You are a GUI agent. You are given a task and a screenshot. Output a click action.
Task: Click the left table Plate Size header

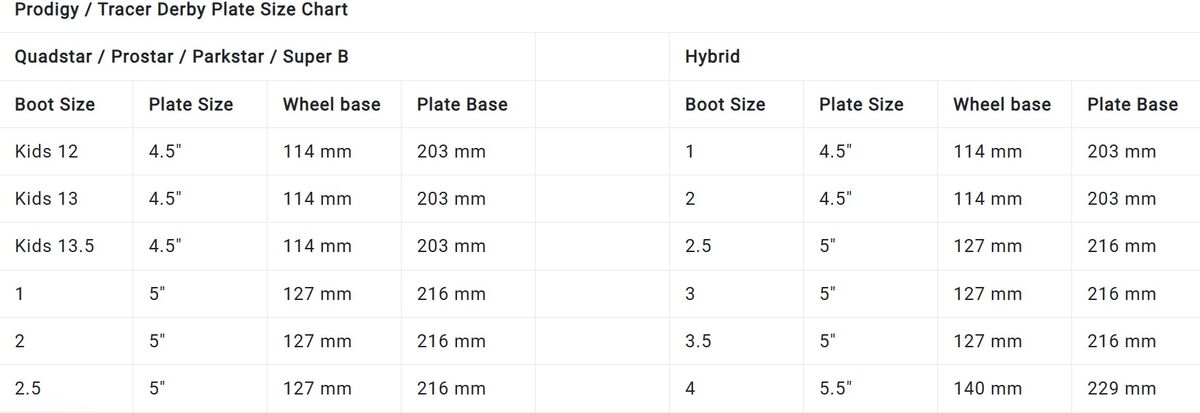(x=190, y=104)
